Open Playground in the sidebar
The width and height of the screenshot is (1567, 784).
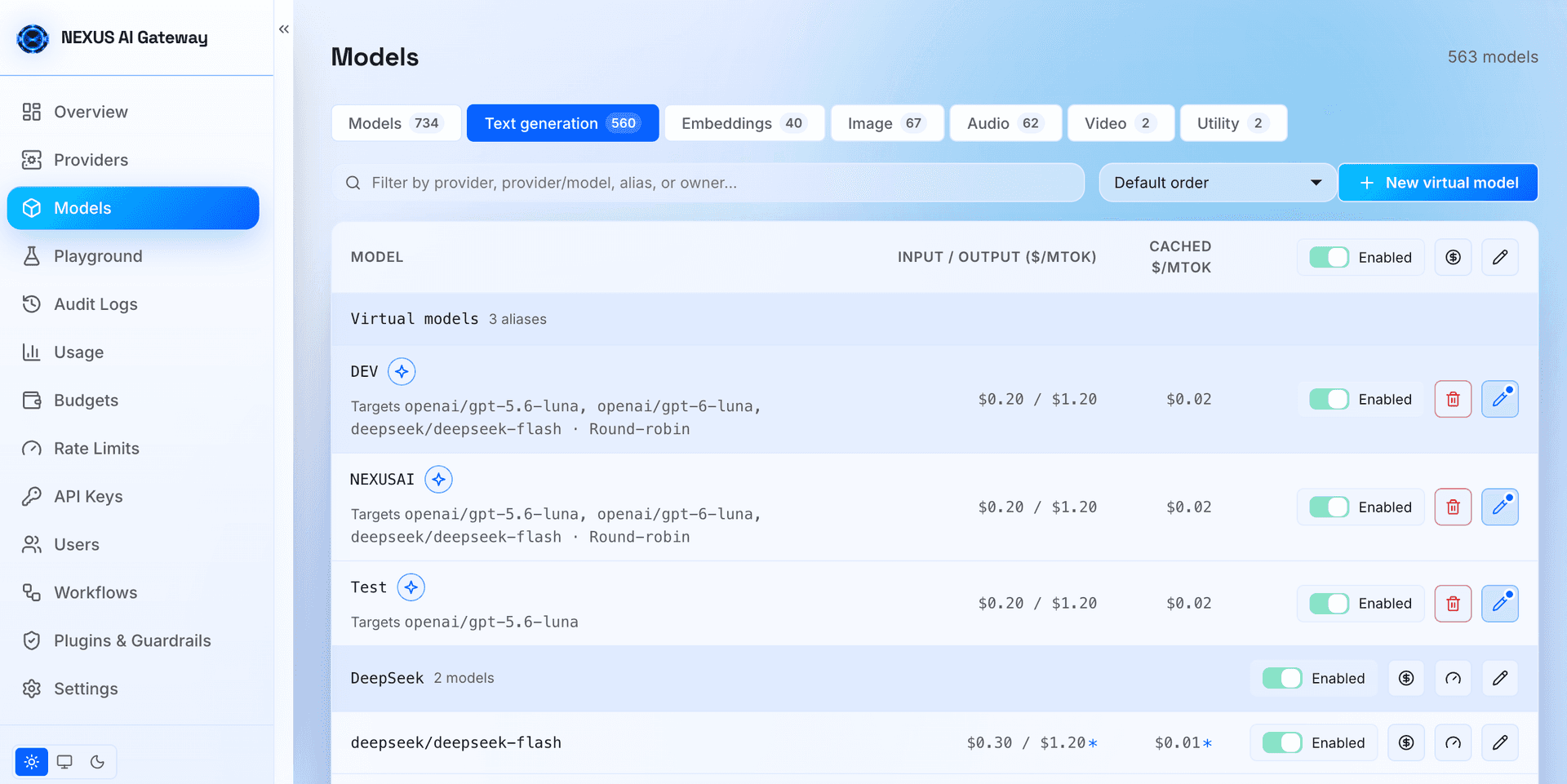133,256
